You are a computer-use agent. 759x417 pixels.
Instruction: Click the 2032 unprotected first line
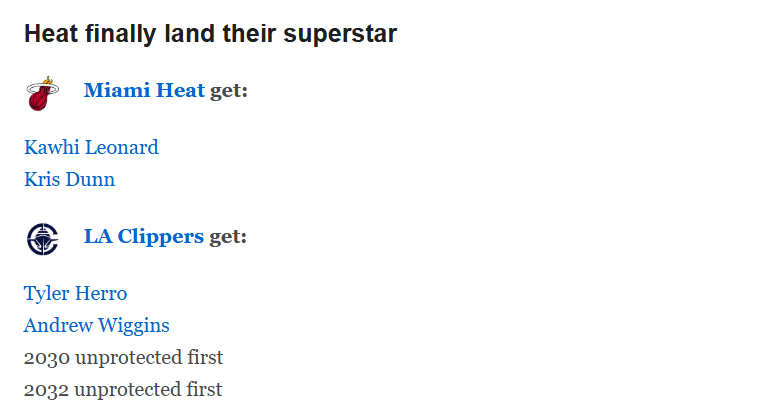click(x=123, y=389)
